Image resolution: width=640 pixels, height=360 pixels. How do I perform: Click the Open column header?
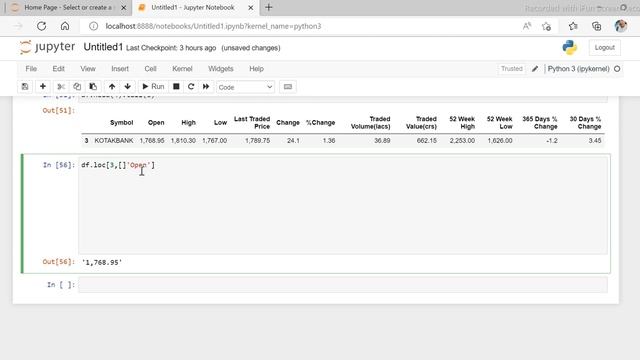156,122
